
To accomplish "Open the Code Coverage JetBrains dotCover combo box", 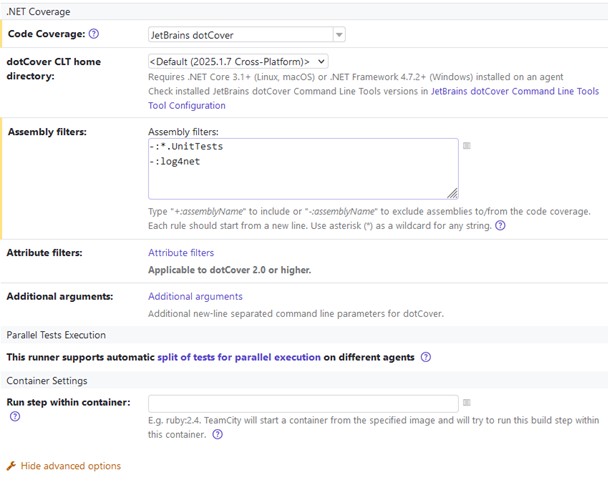I will [247, 34].
